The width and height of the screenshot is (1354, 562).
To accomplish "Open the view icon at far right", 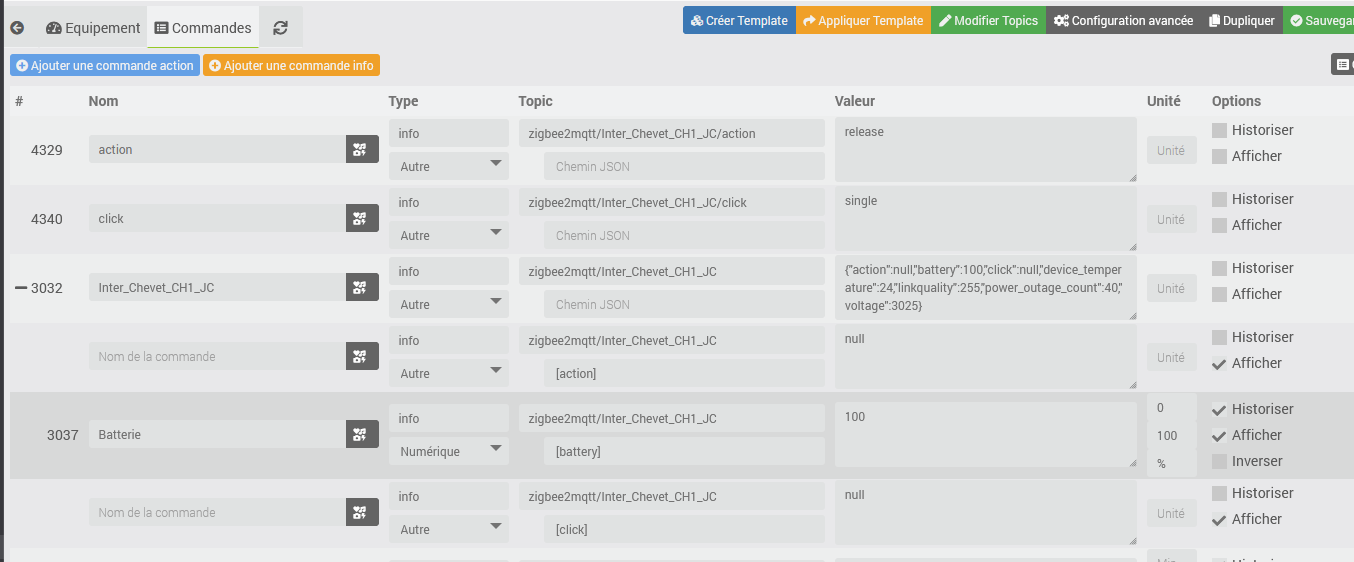I will pos(1342,65).
